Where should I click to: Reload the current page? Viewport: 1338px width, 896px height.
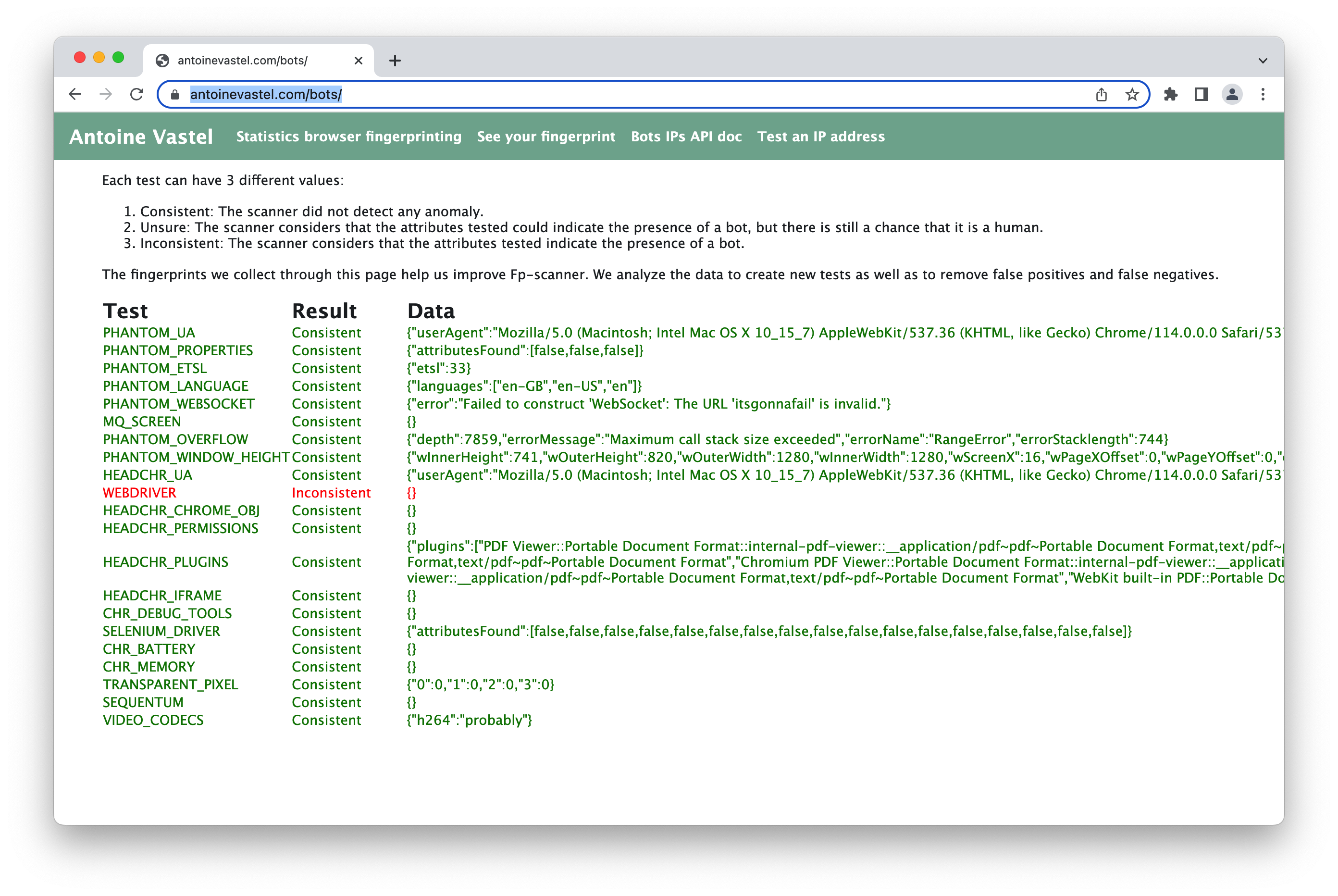pyautogui.click(x=136, y=94)
